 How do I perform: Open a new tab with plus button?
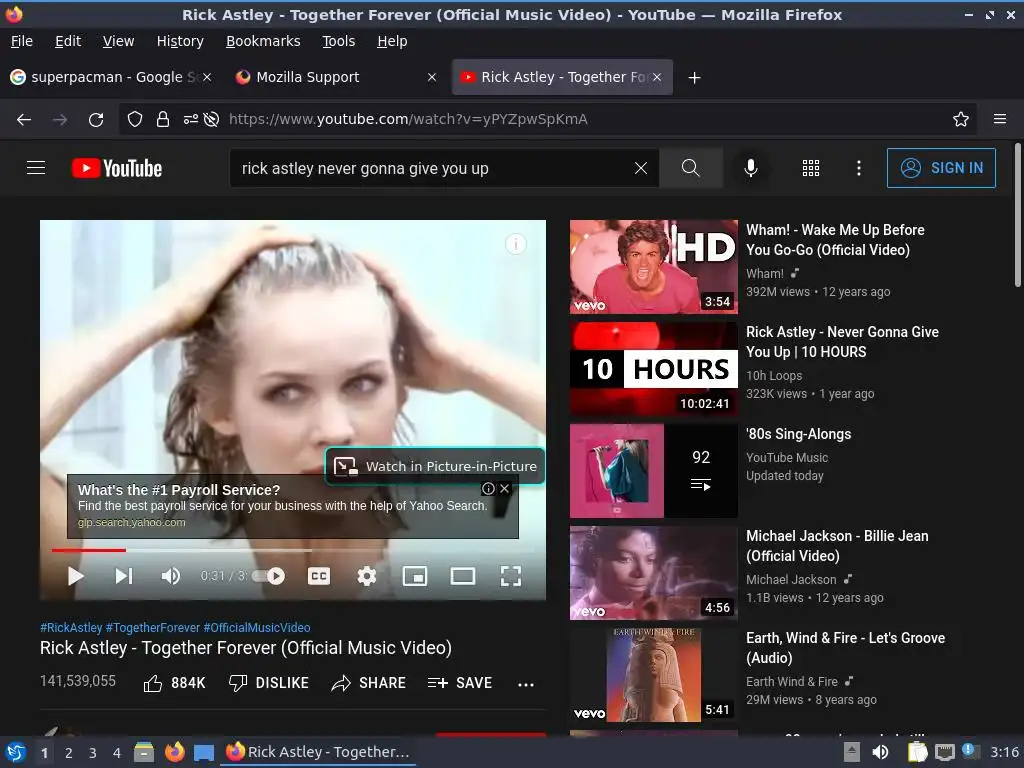(x=695, y=78)
